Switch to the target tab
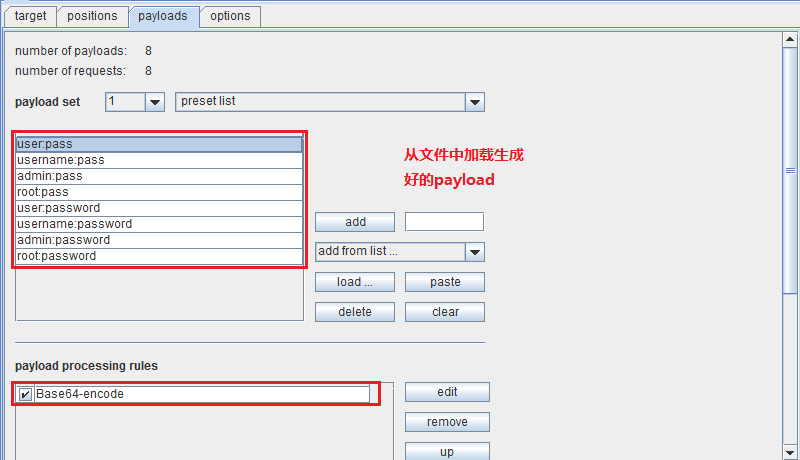This screenshot has width=800, height=460. tap(30, 16)
